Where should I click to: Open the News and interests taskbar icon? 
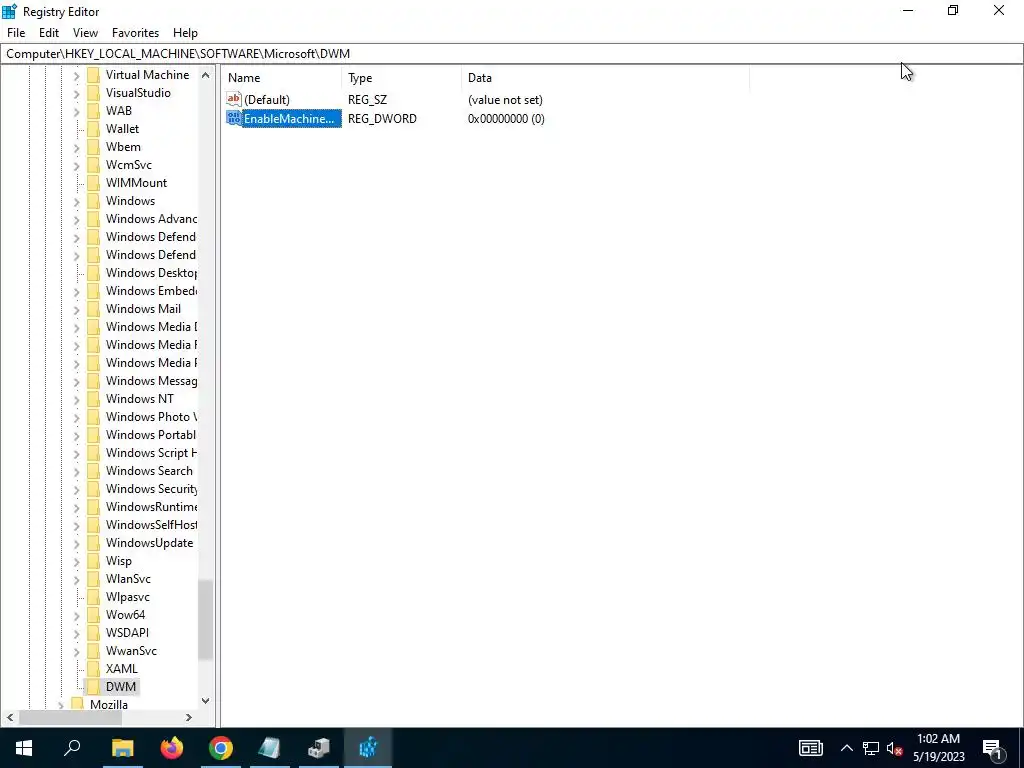pyautogui.click(x=810, y=748)
